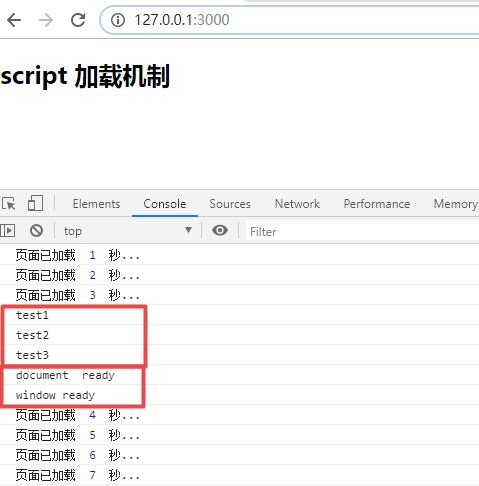
Task: Click the dropdown arrow beside top
Action: point(188,230)
